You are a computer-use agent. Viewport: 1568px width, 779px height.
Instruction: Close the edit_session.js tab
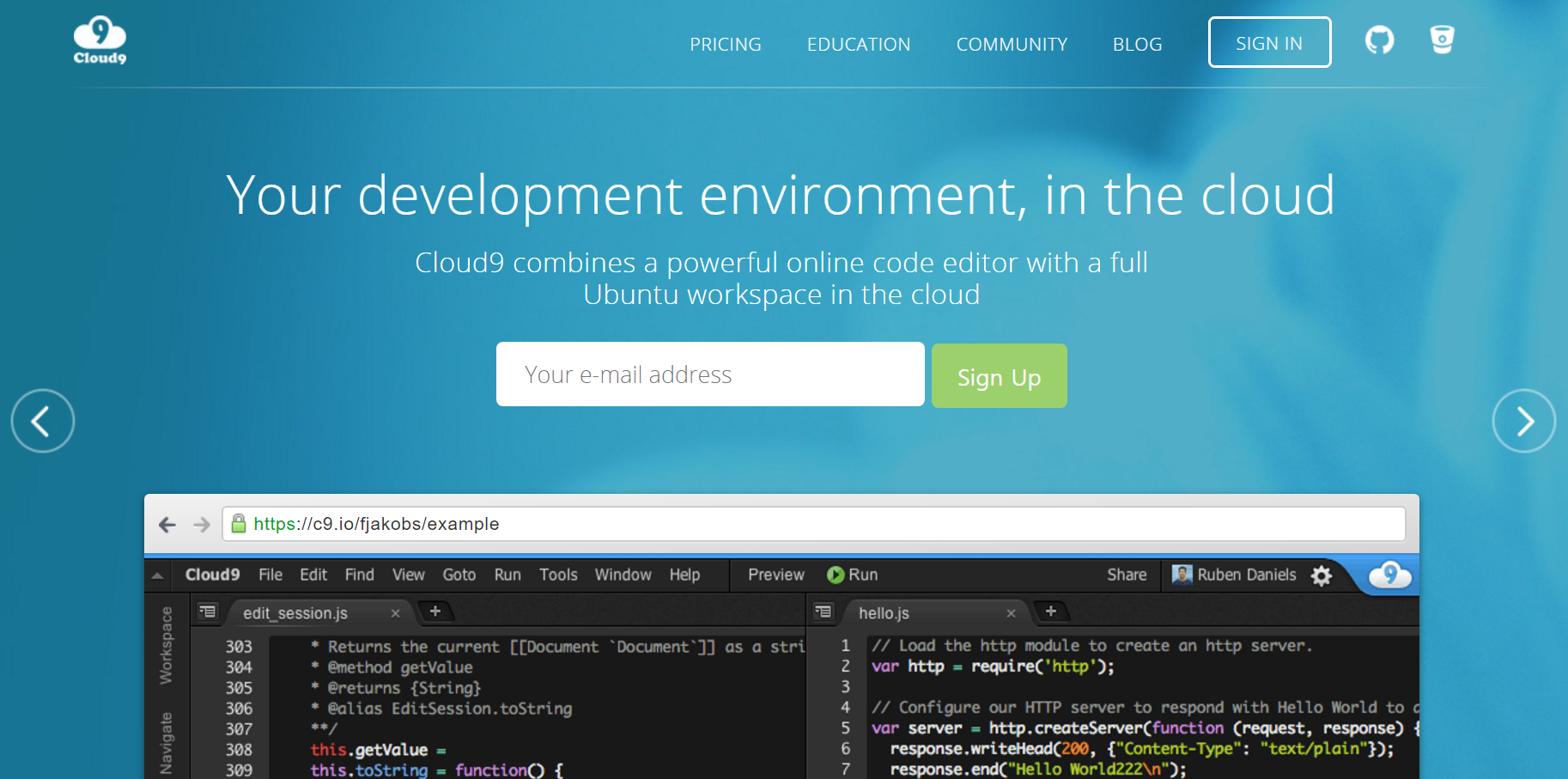click(395, 613)
